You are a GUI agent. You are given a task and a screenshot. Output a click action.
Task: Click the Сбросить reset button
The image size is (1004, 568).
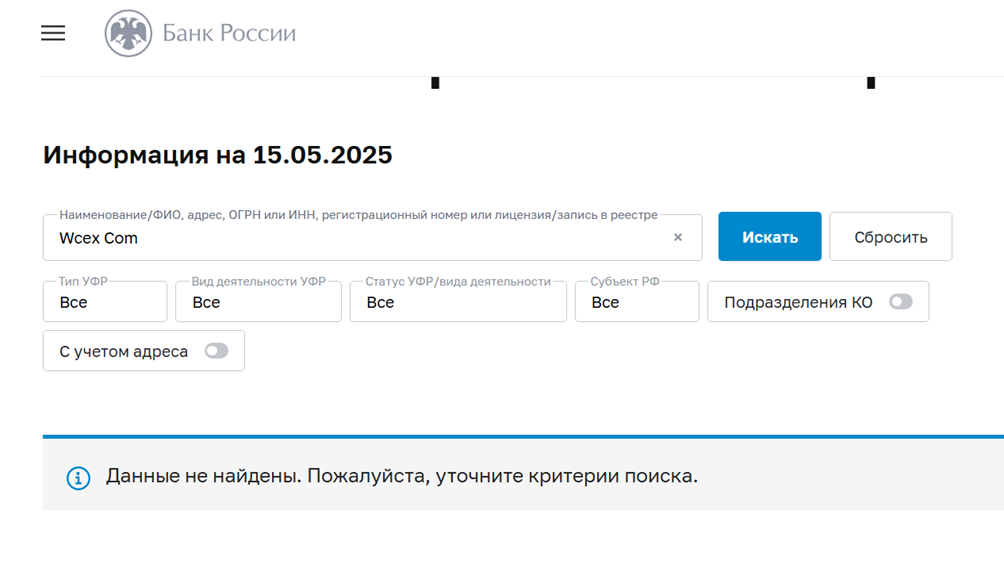pos(890,237)
